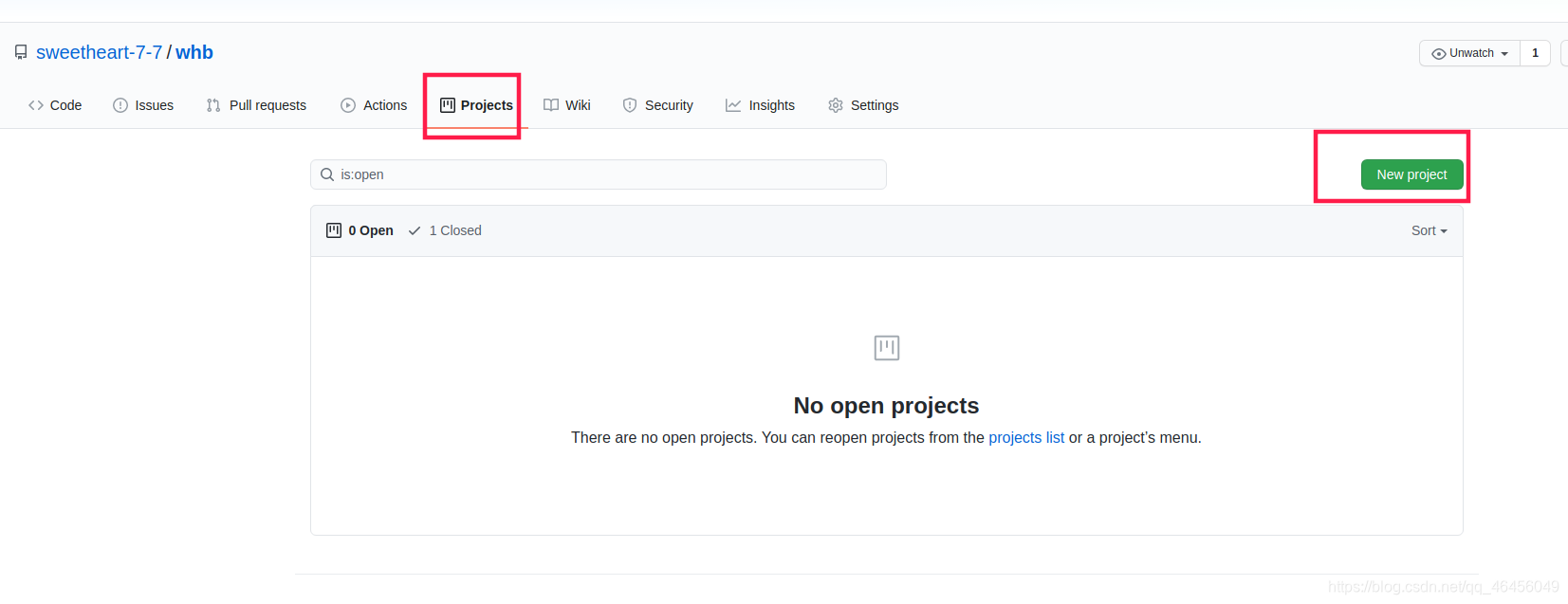Go to repository Settings tab
Image resolution: width=1568 pixels, height=604 pixels.
pos(863,105)
